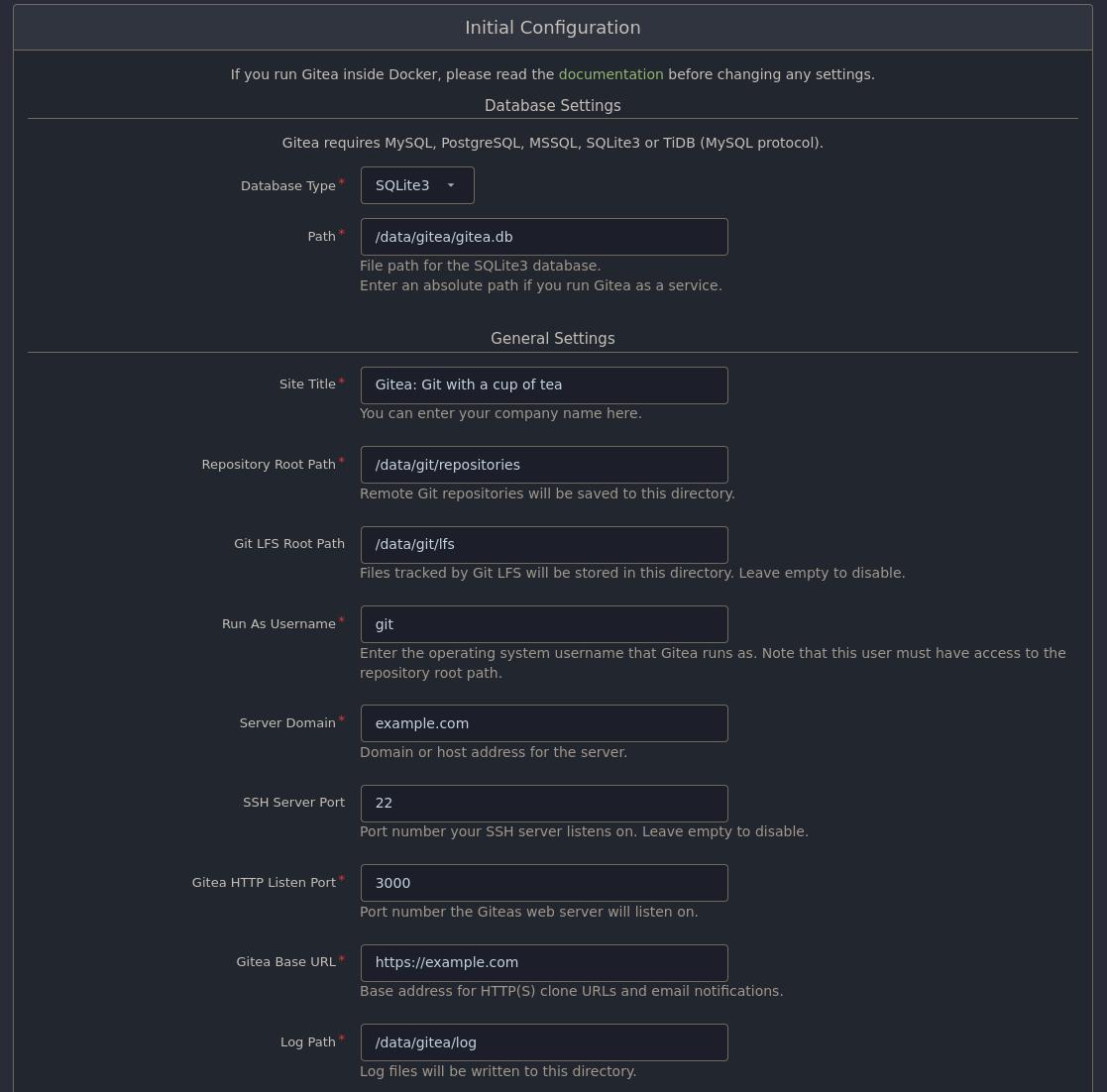Open the documentation link
Screen dimensions: 1107x1092
click(x=610, y=74)
